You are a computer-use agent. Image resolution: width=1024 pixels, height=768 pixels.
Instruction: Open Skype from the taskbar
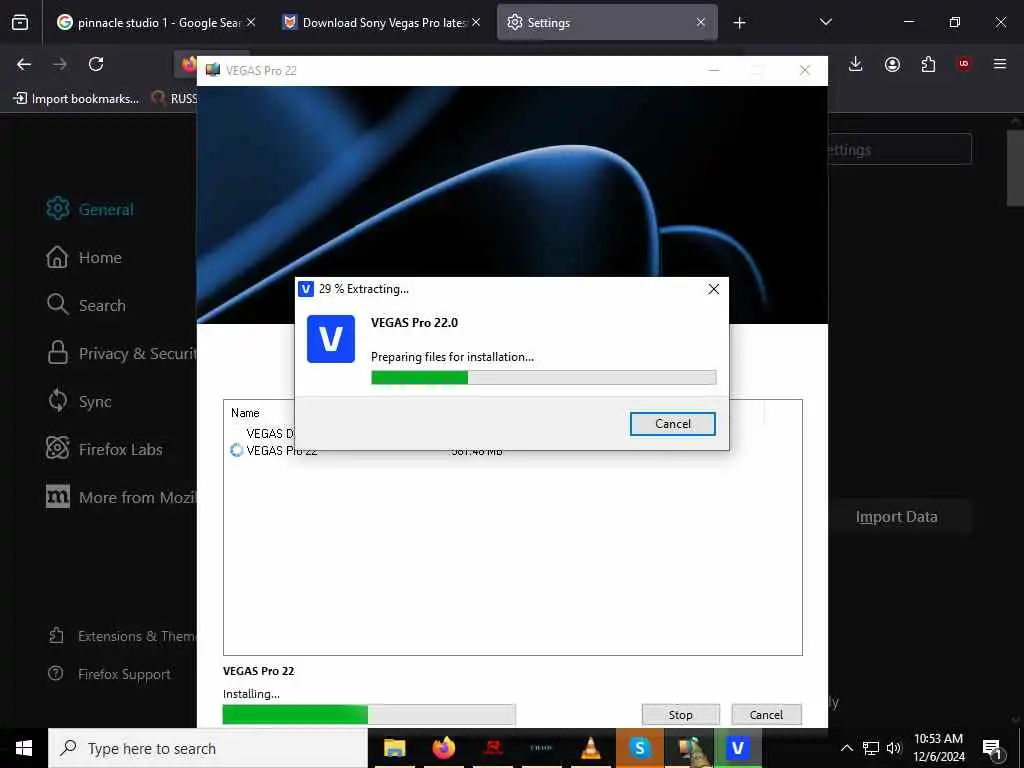[639, 748]
